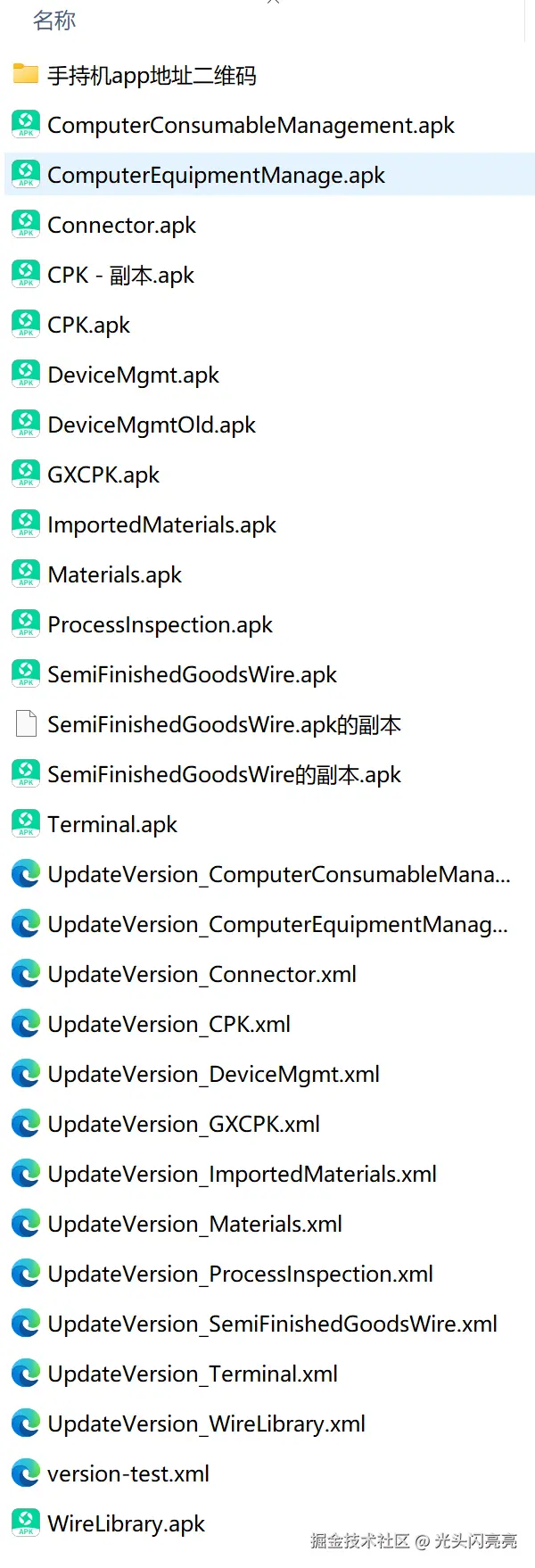
Task: Select the ImportedMaterials.apk file name
Action: [161, 524]
